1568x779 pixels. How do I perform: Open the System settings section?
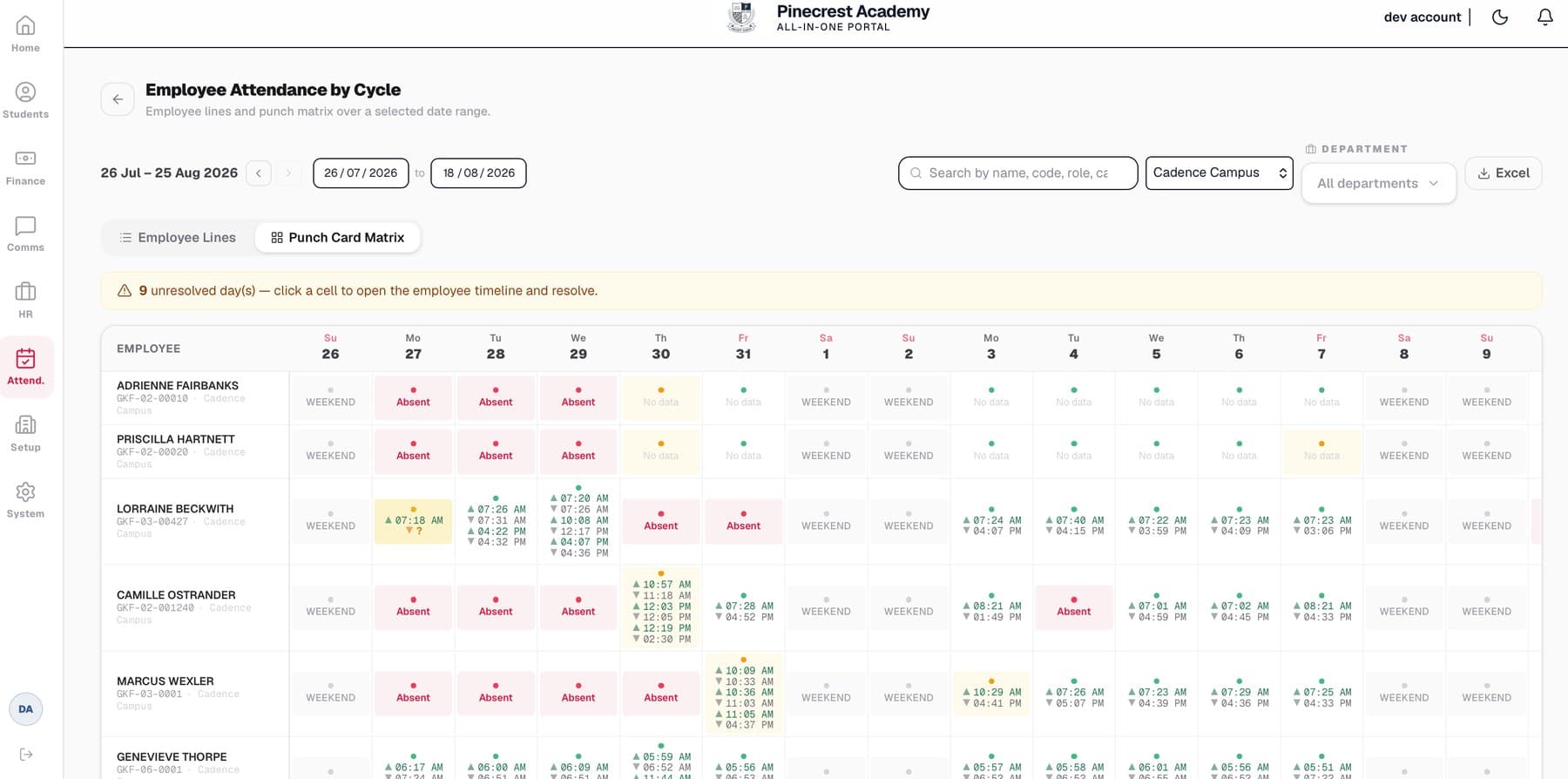(25, 501)
